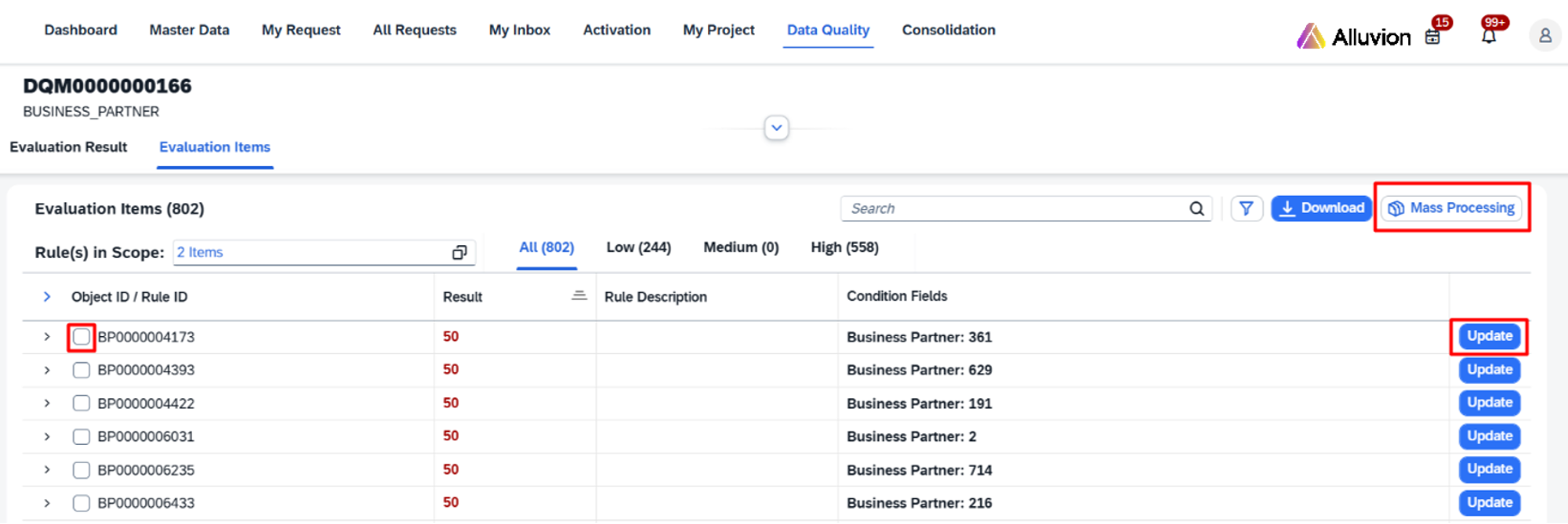
Task: Click the Alluvion logo
Action: click(x=1354, y=36)
